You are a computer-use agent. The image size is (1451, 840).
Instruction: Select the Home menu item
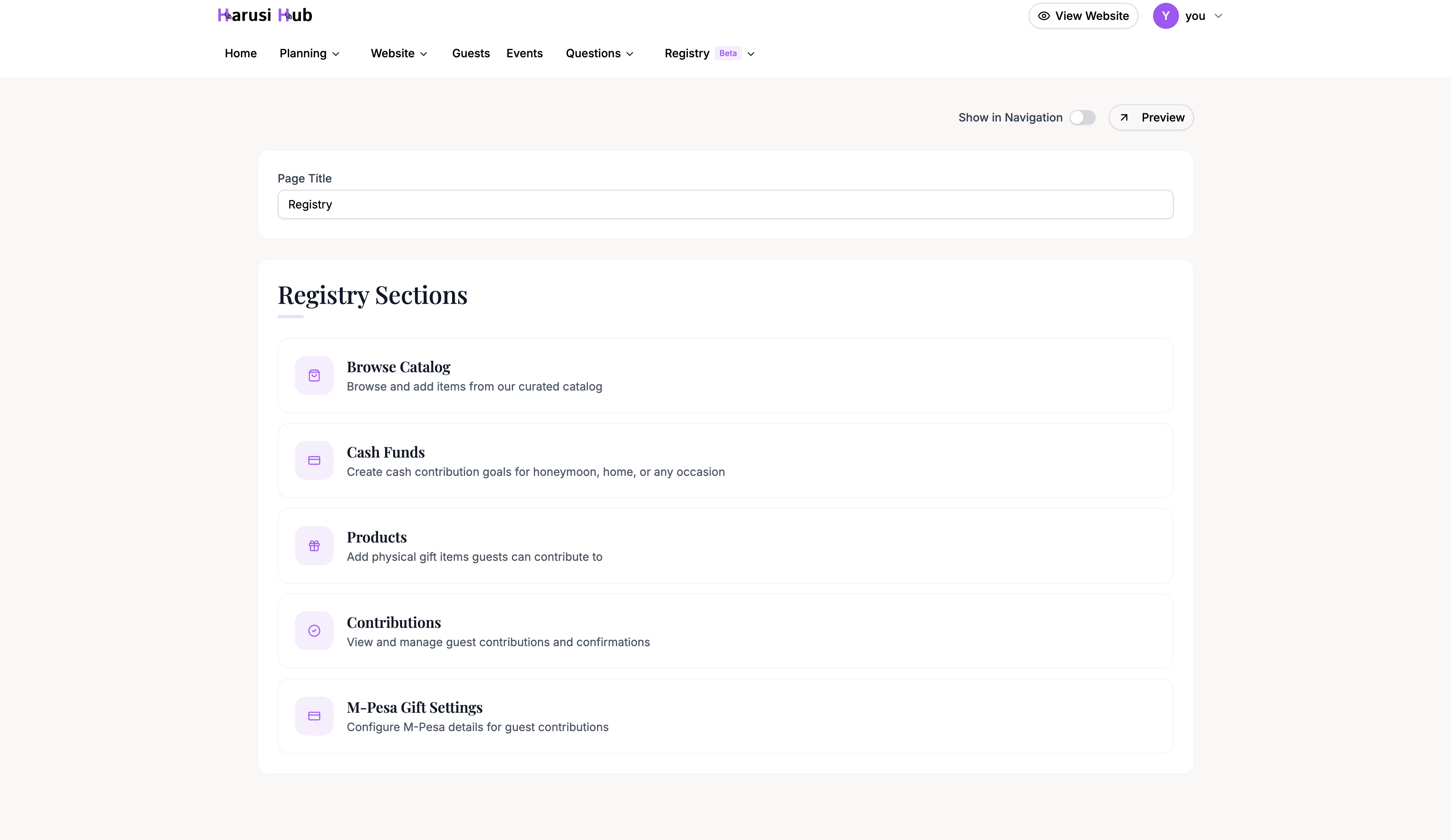(241, 53)
